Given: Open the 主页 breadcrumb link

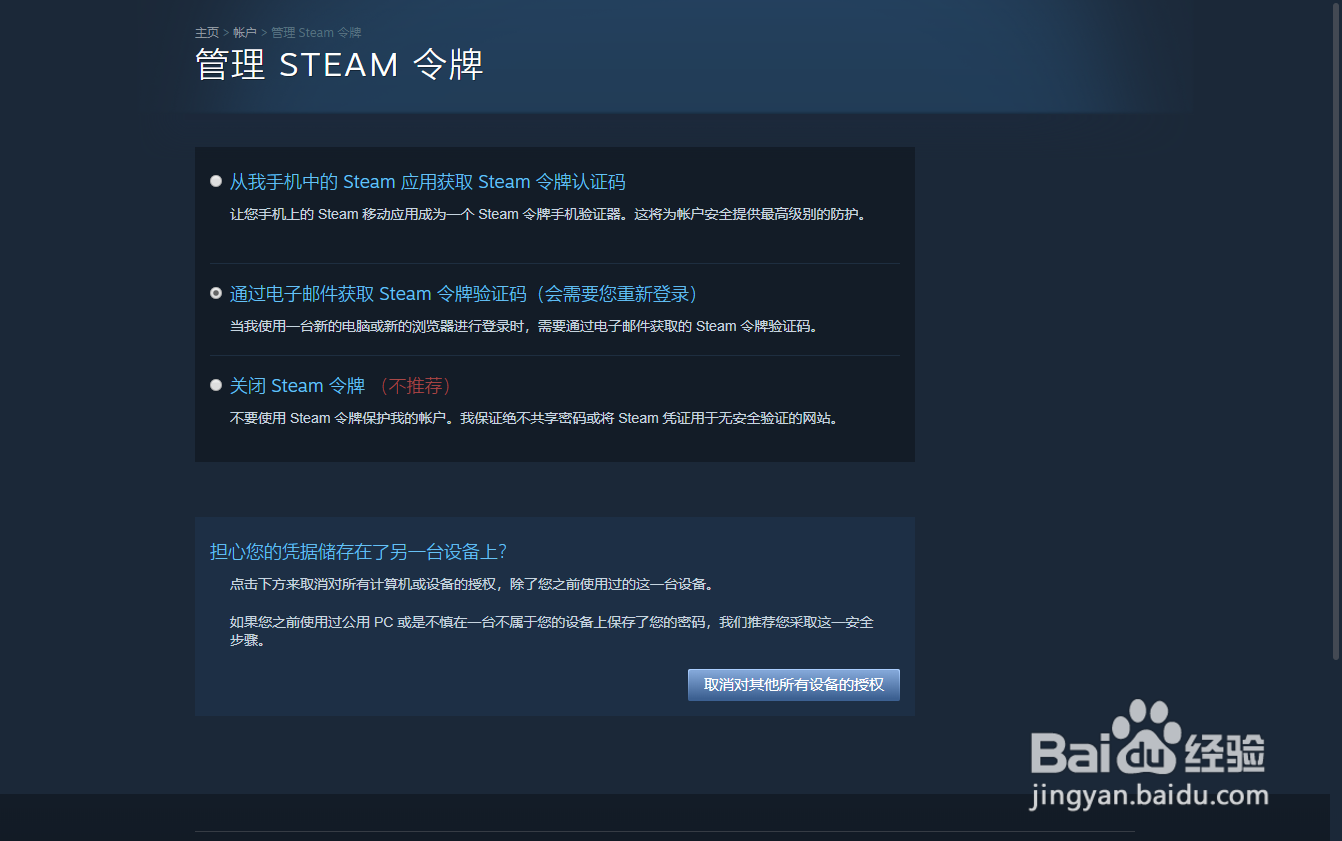Looking at the screenshot, I should tap(206, 33).
